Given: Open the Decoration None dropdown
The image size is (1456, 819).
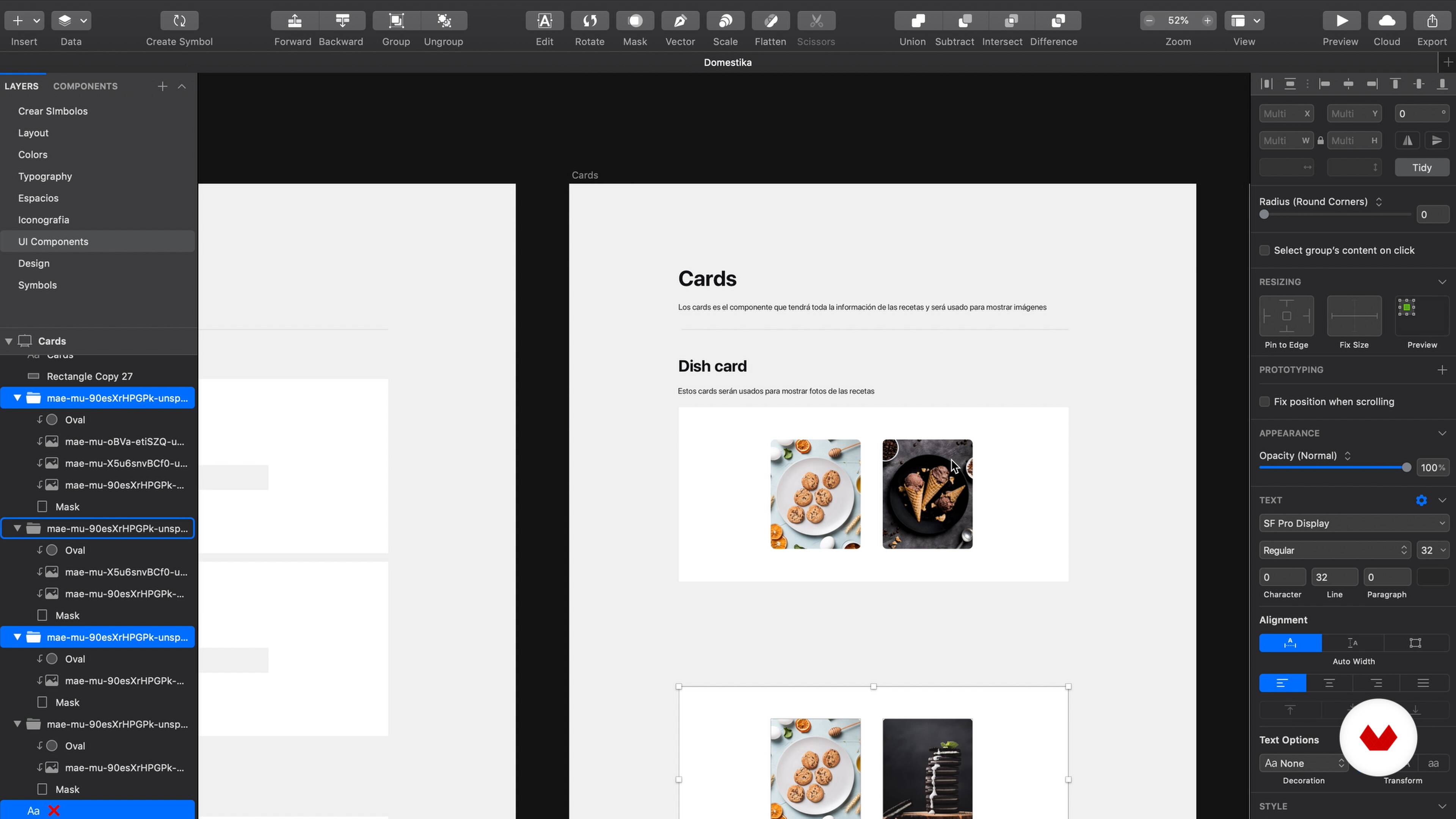Looking at the screenshot, I should click(1304, 763).
